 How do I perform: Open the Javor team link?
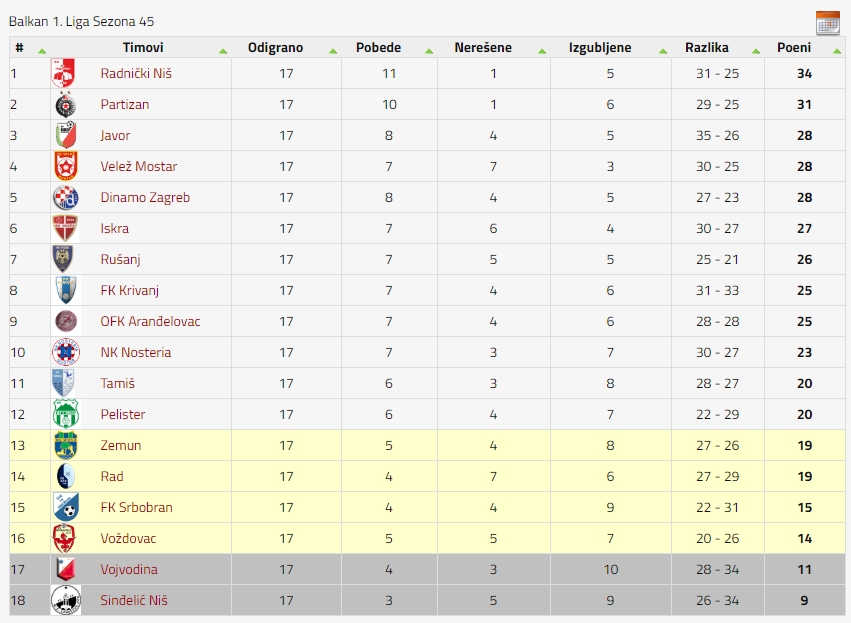[x=115, y=136]
